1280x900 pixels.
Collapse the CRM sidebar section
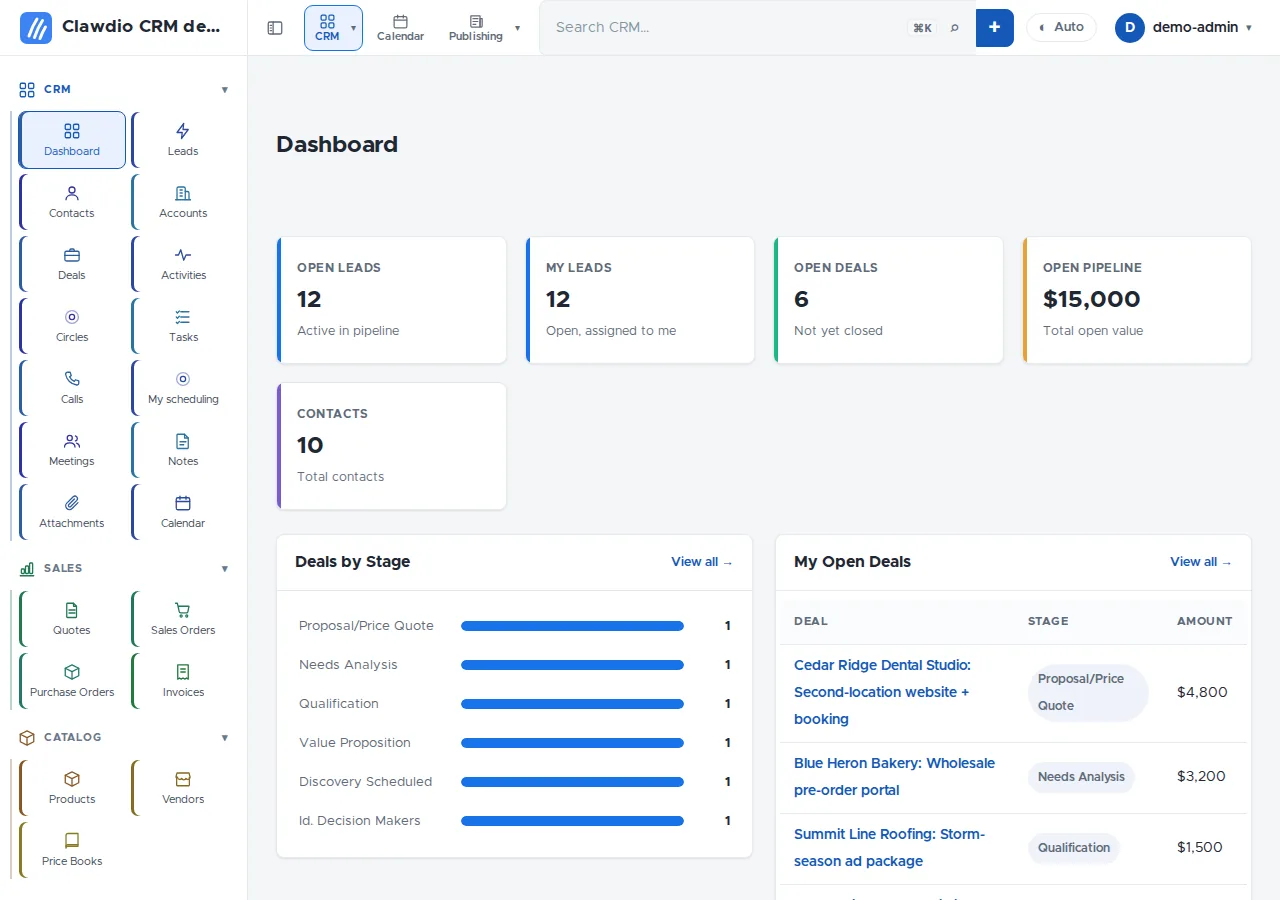click(224, 90)
